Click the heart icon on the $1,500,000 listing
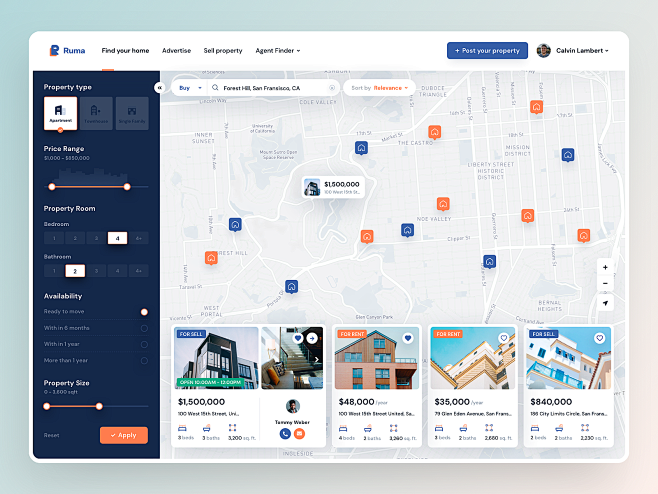 298,338
